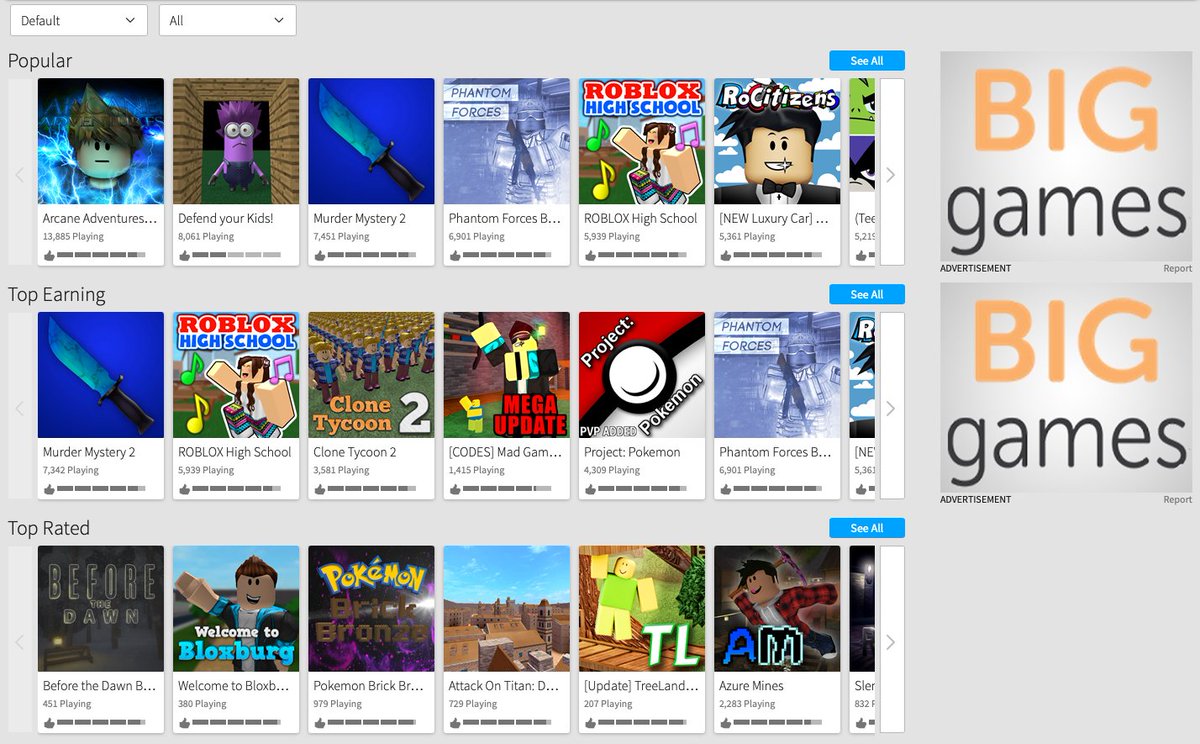Click thumbs-up icon under Defend your Kids!

184,255
